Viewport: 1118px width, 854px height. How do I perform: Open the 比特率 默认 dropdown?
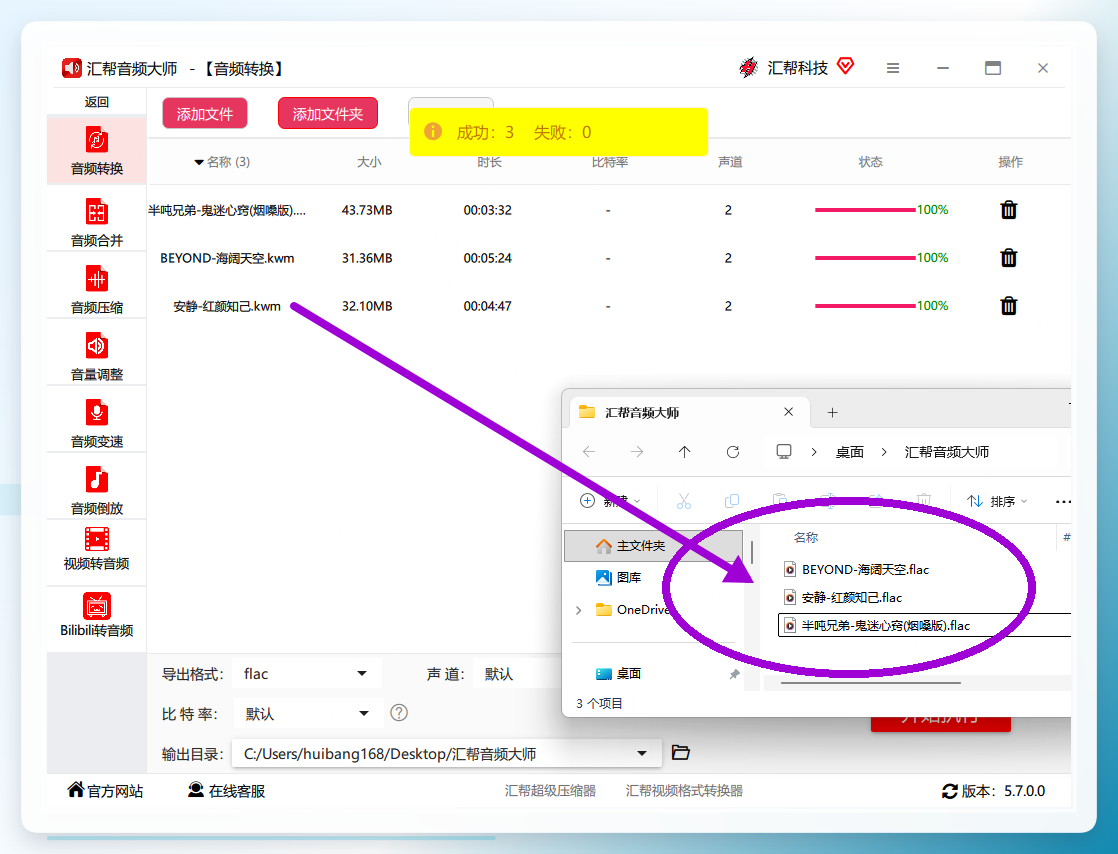pos(307,714)
